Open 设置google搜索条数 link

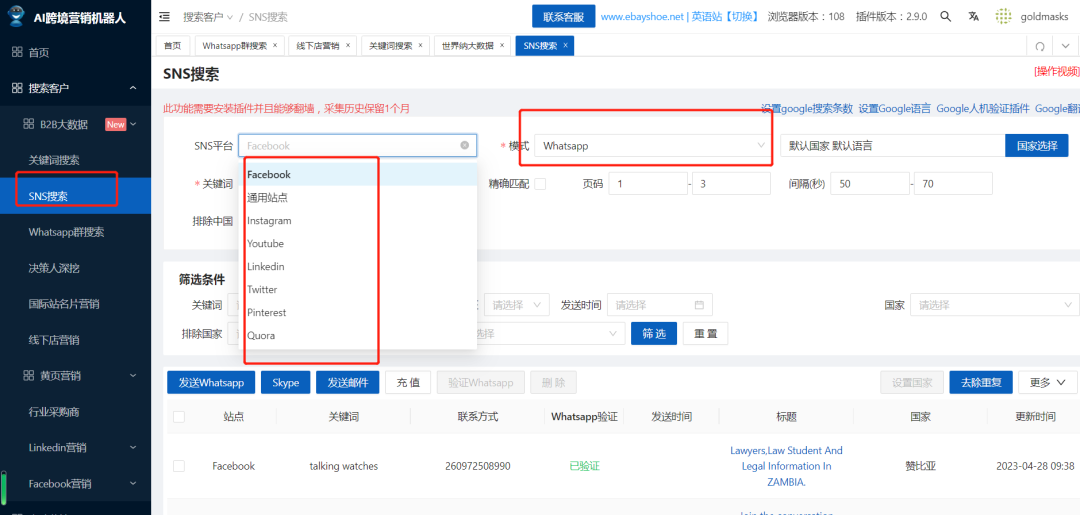point(807,108)
